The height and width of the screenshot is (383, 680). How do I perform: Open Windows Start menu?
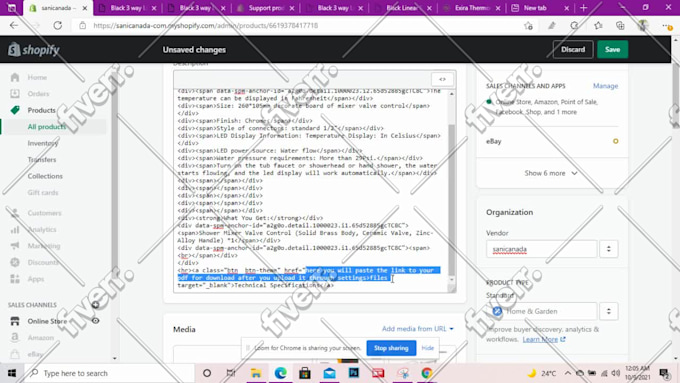tap(12, 373)
